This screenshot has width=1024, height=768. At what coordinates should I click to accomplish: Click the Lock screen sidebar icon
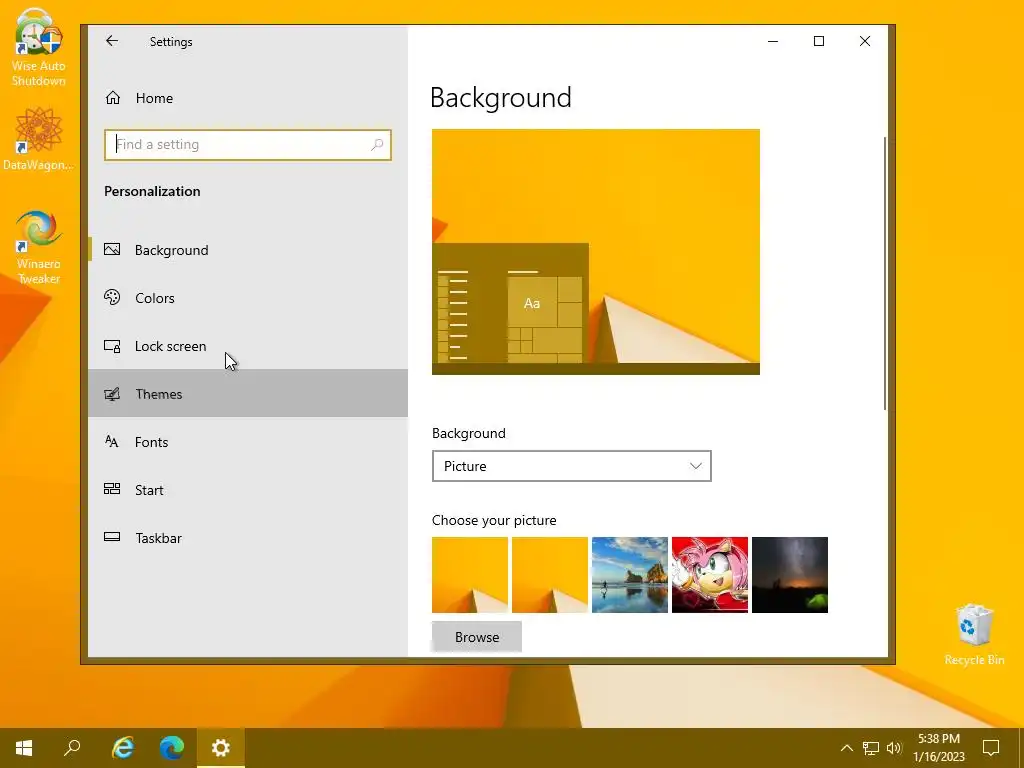pos(112,346)
